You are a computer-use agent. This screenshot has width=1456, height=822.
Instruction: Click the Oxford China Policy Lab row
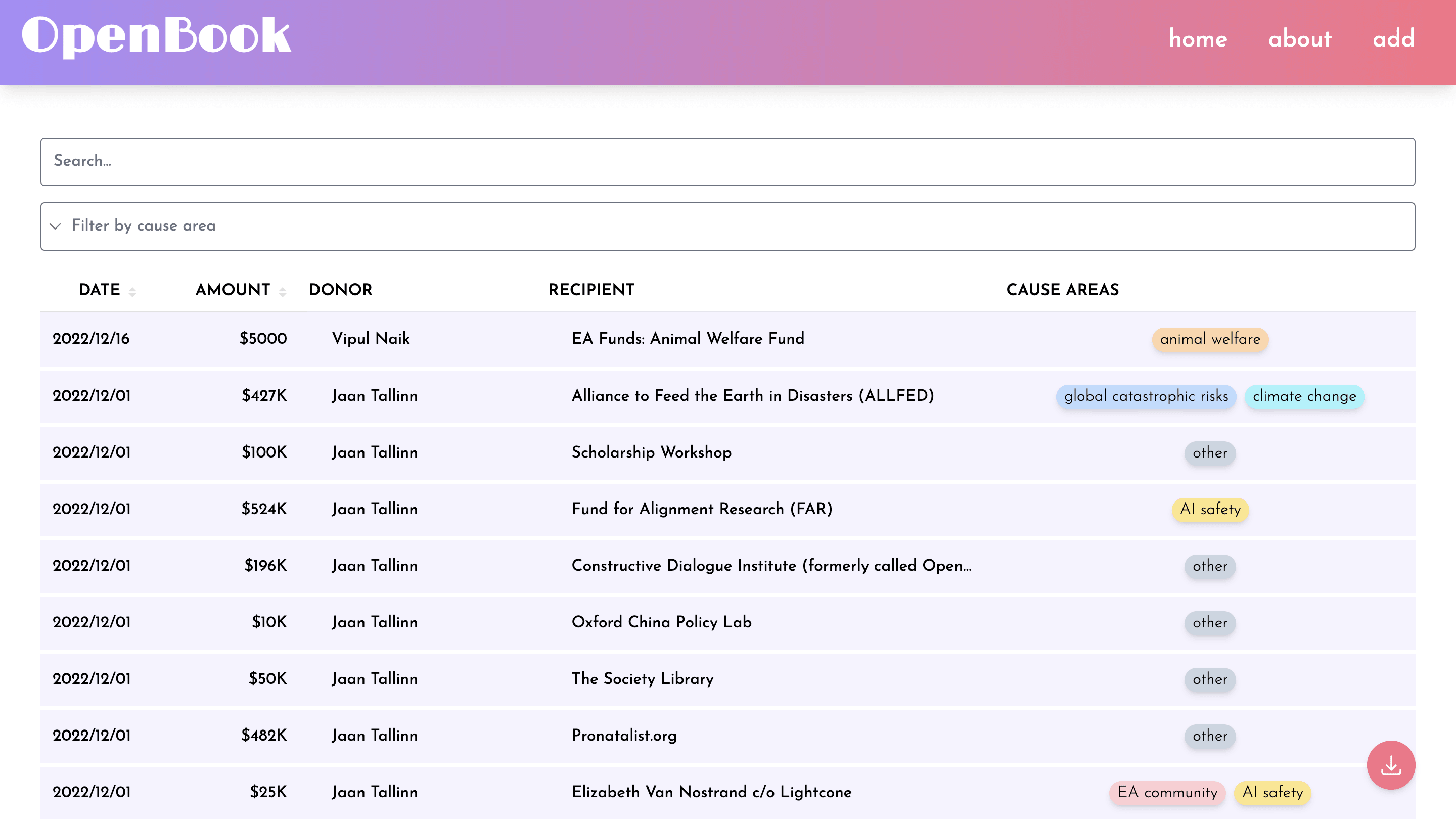[661, 622]
